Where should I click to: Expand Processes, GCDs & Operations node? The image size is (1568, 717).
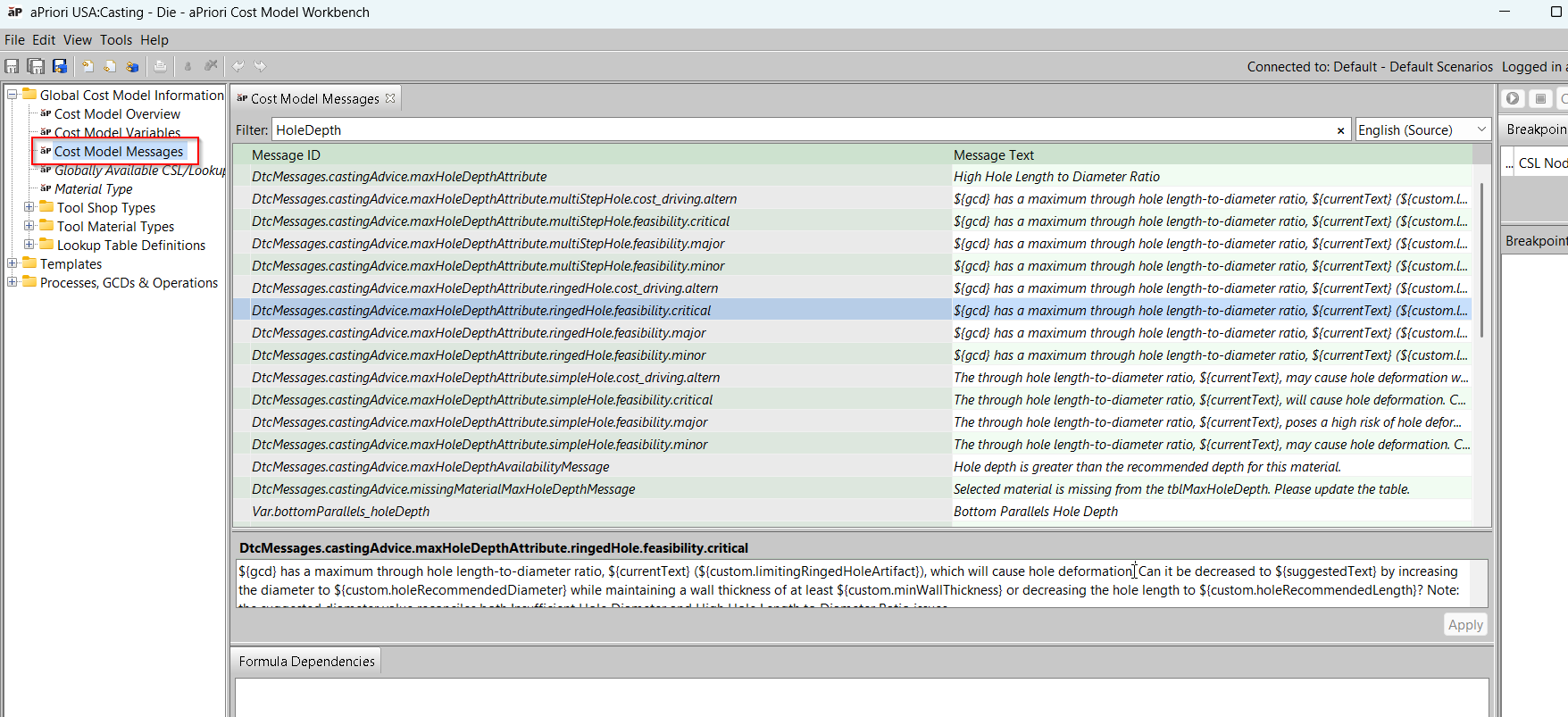[x=13, y=282]
